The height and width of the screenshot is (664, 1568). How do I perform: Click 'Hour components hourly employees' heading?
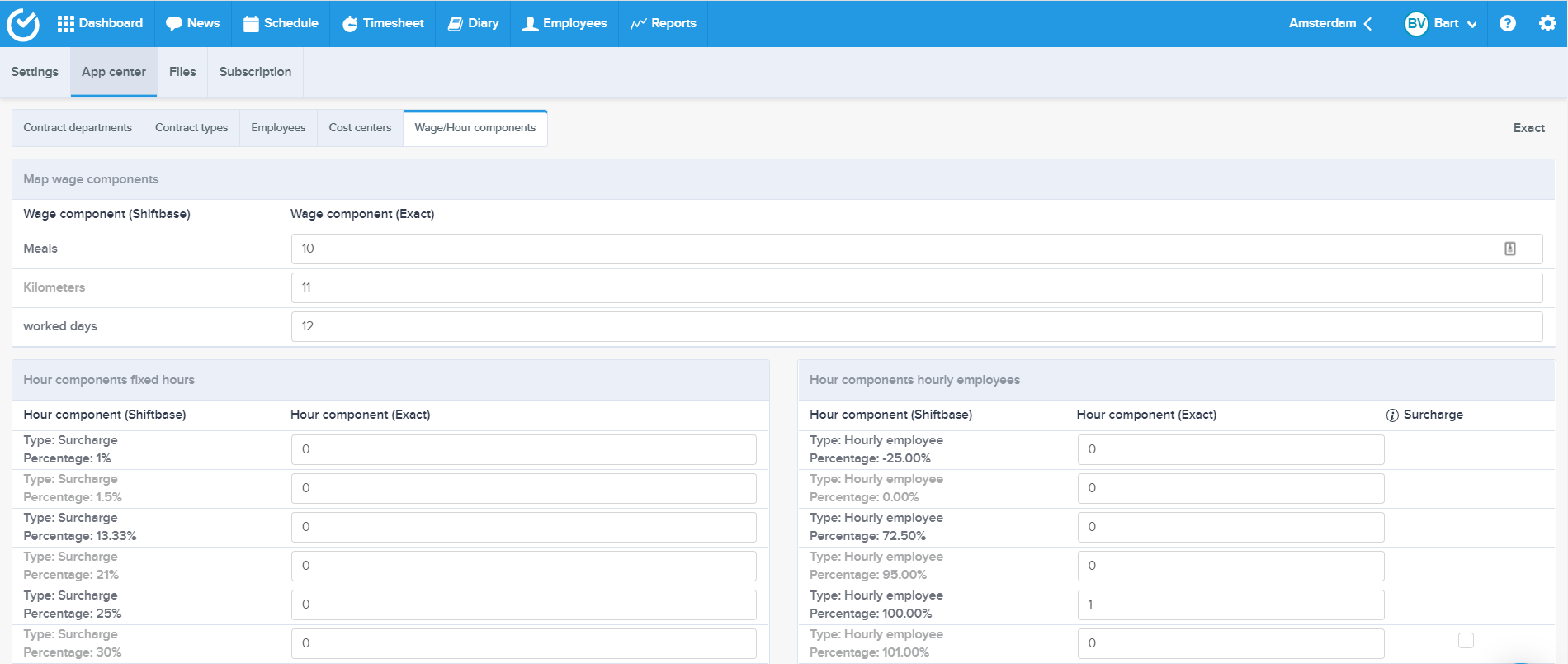914,380
